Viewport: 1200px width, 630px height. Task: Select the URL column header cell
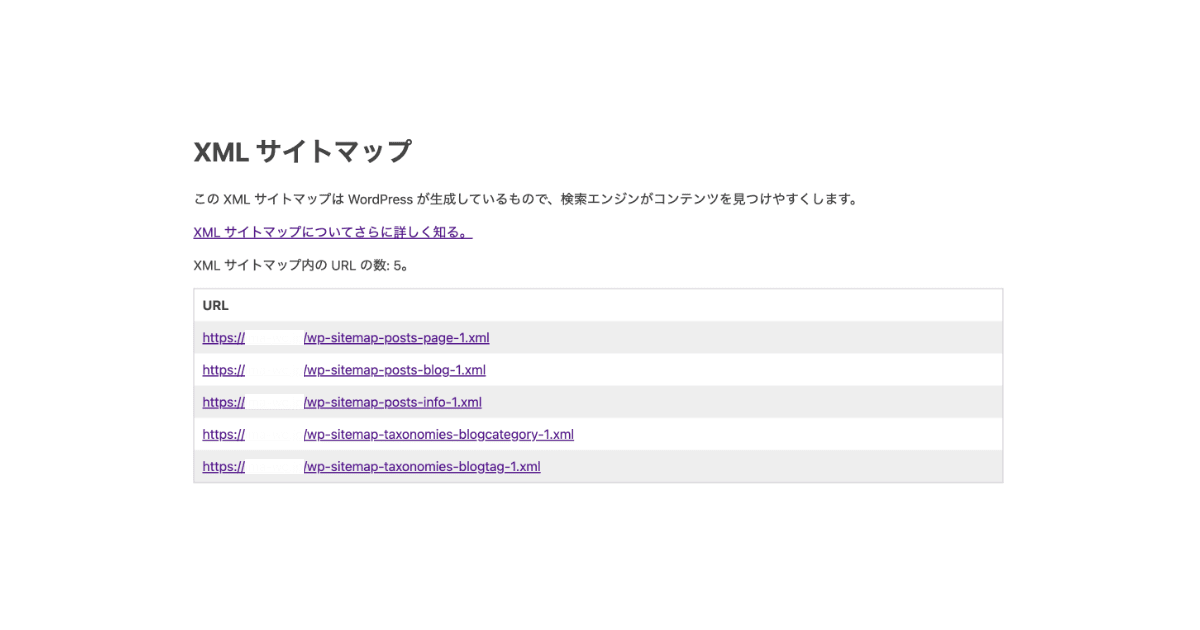(x=214, y=305)
